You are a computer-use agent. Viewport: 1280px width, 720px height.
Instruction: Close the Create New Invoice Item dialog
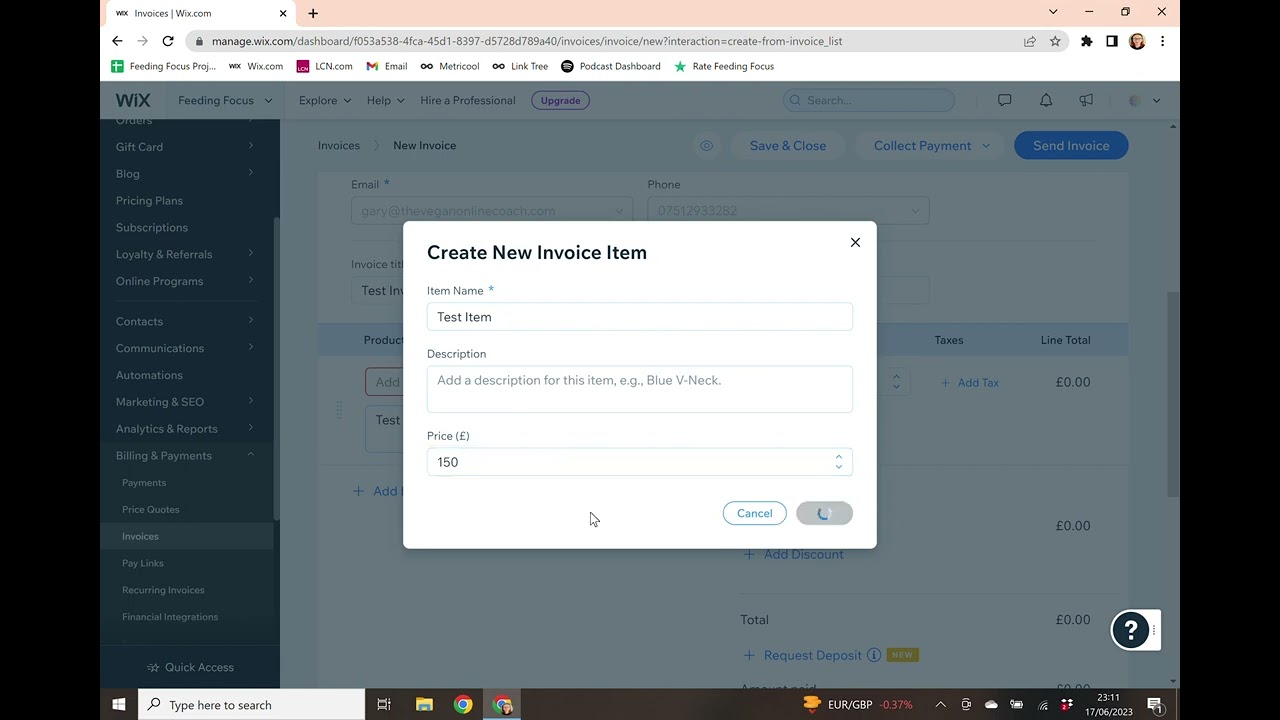click(855, 242)
